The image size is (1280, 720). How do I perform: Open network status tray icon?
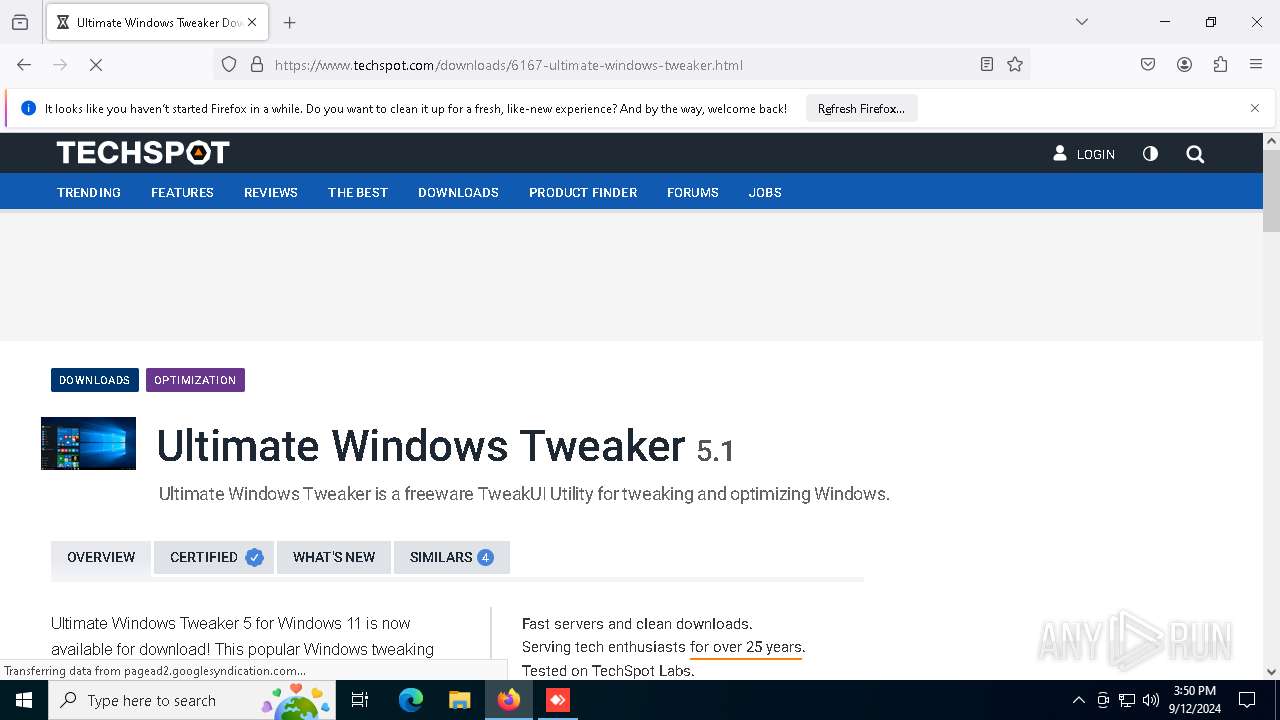tap(1127, 700)
